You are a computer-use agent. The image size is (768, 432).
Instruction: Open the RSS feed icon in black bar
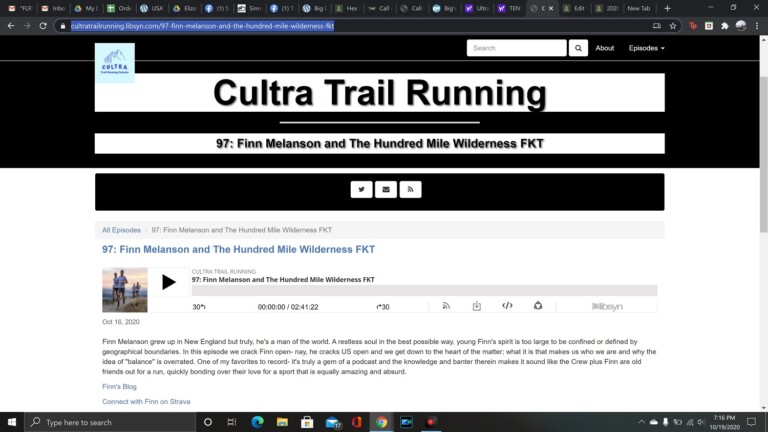[x=409, y=189]
